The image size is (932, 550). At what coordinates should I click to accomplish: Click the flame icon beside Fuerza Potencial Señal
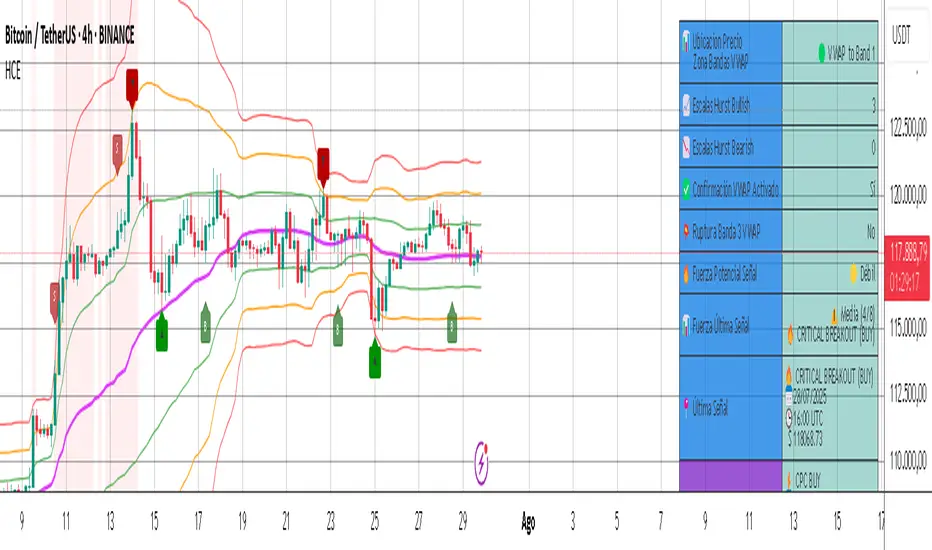click(687, 274)
